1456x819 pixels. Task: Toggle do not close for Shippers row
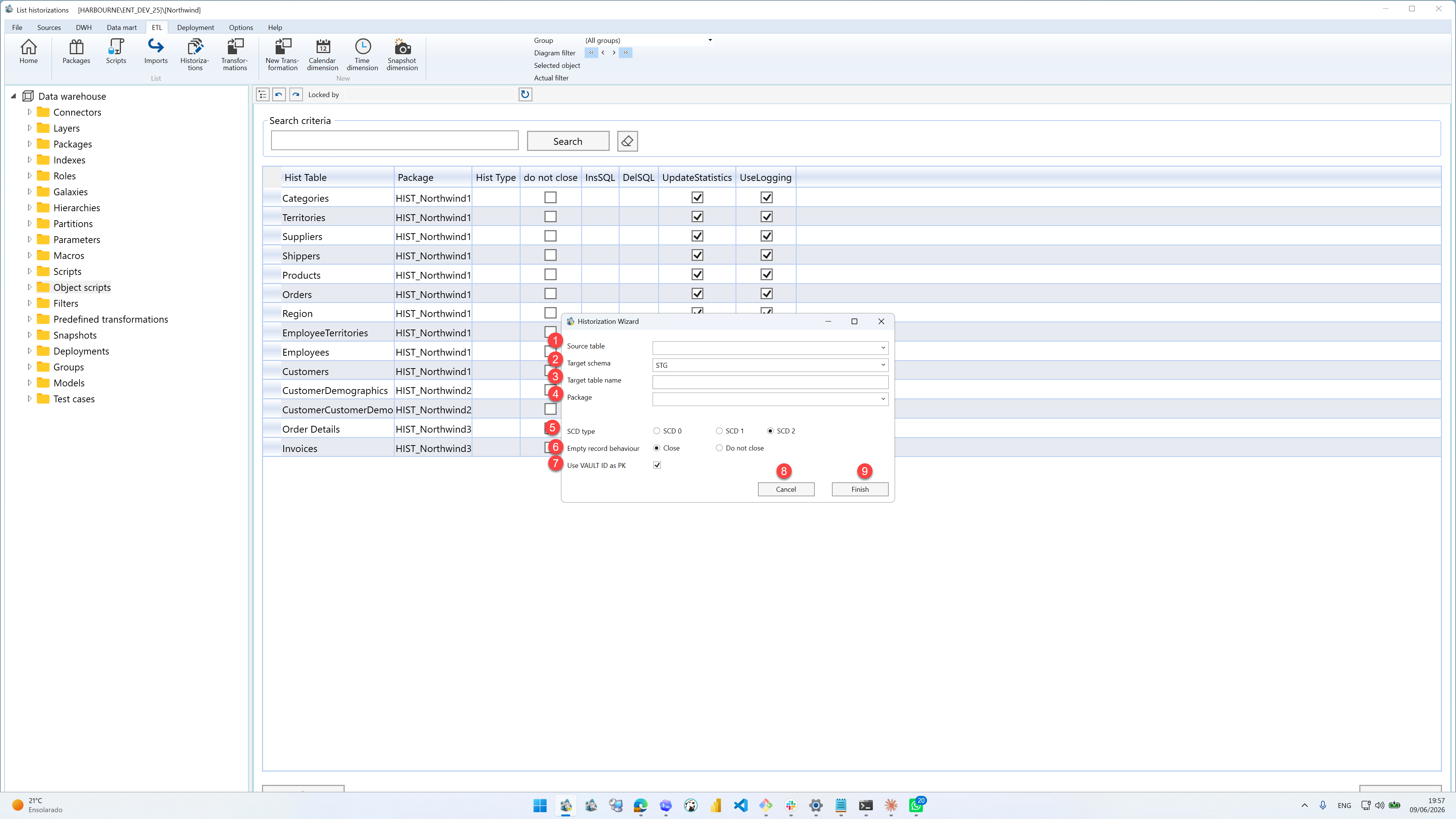tap(550, 255)
